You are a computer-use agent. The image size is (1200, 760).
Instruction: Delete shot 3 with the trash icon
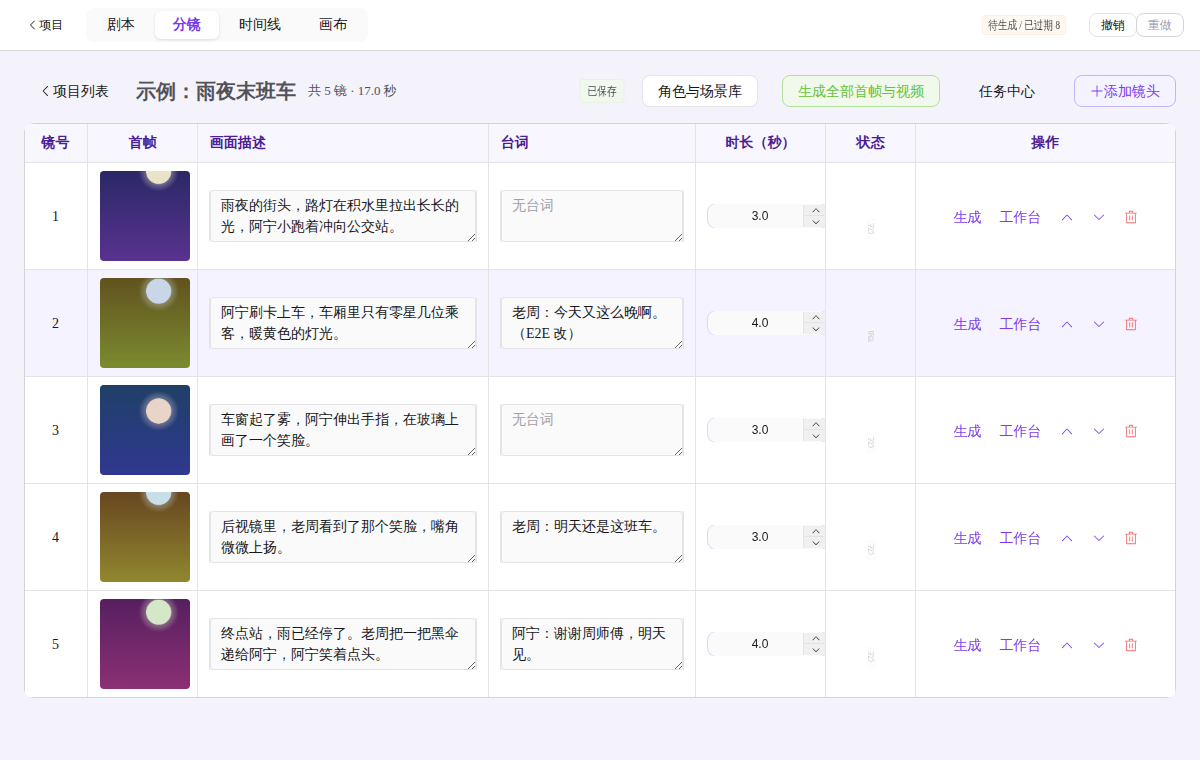1131,431
